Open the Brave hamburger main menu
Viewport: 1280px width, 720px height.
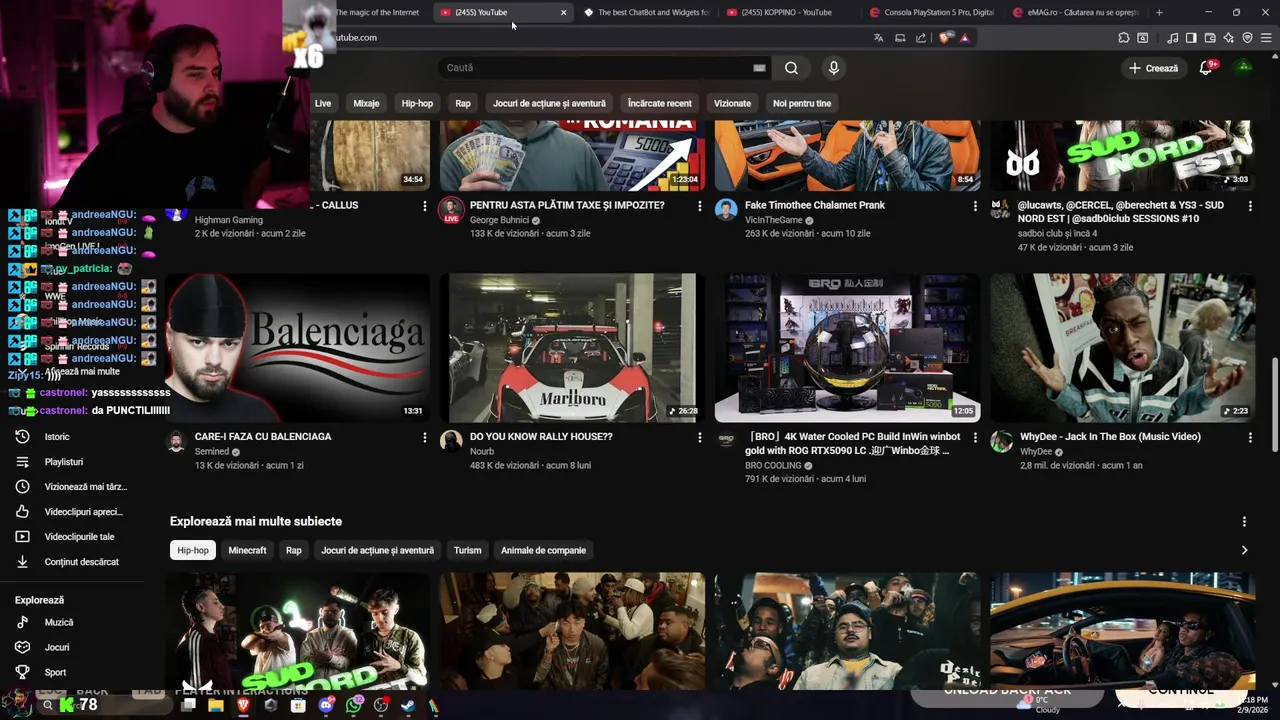point(1266,38)
